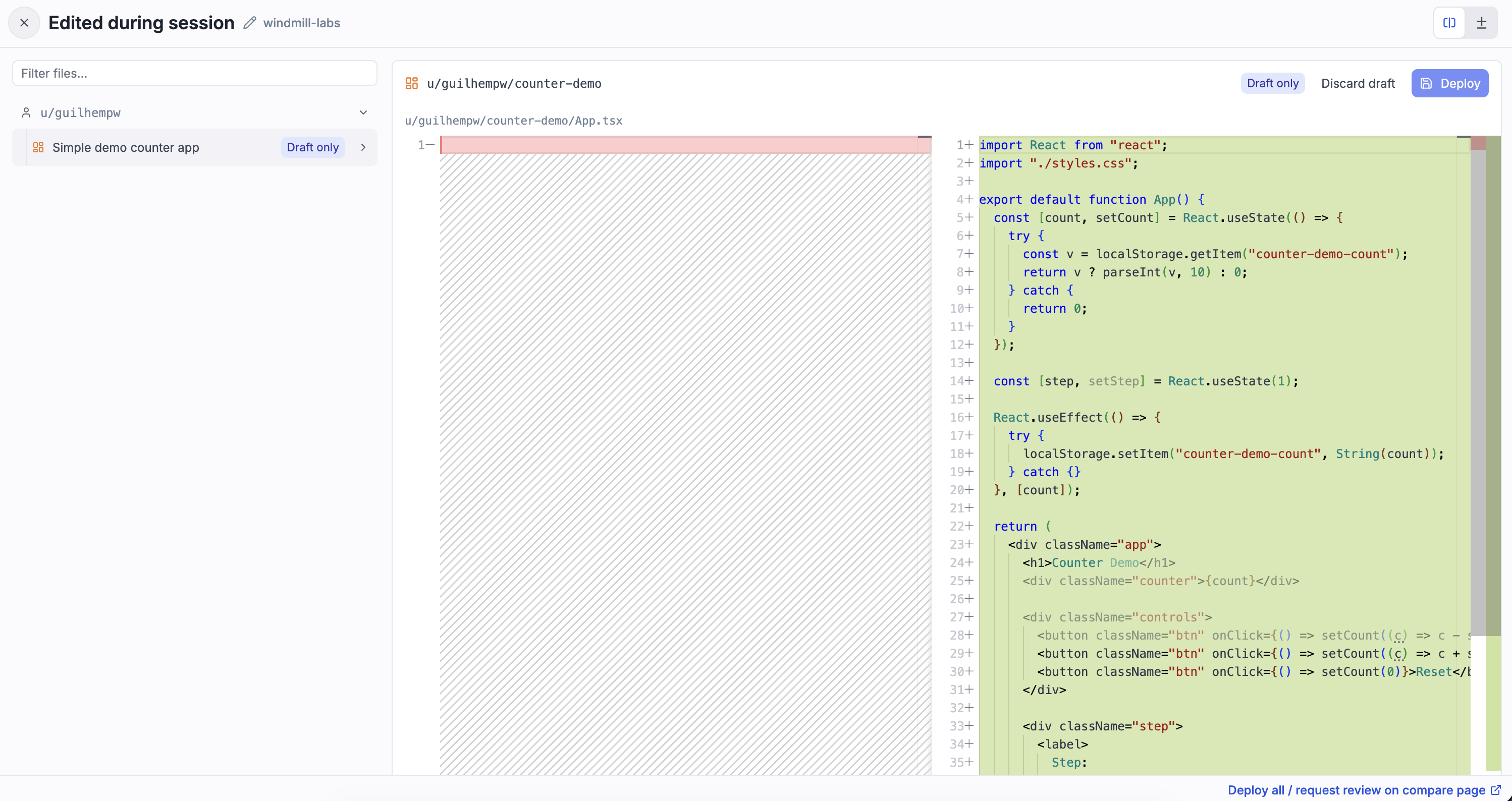Click line 14 const step useState
Image resolution: width=1512 pixels, height=801 pixels.
tap(1146, 381)
